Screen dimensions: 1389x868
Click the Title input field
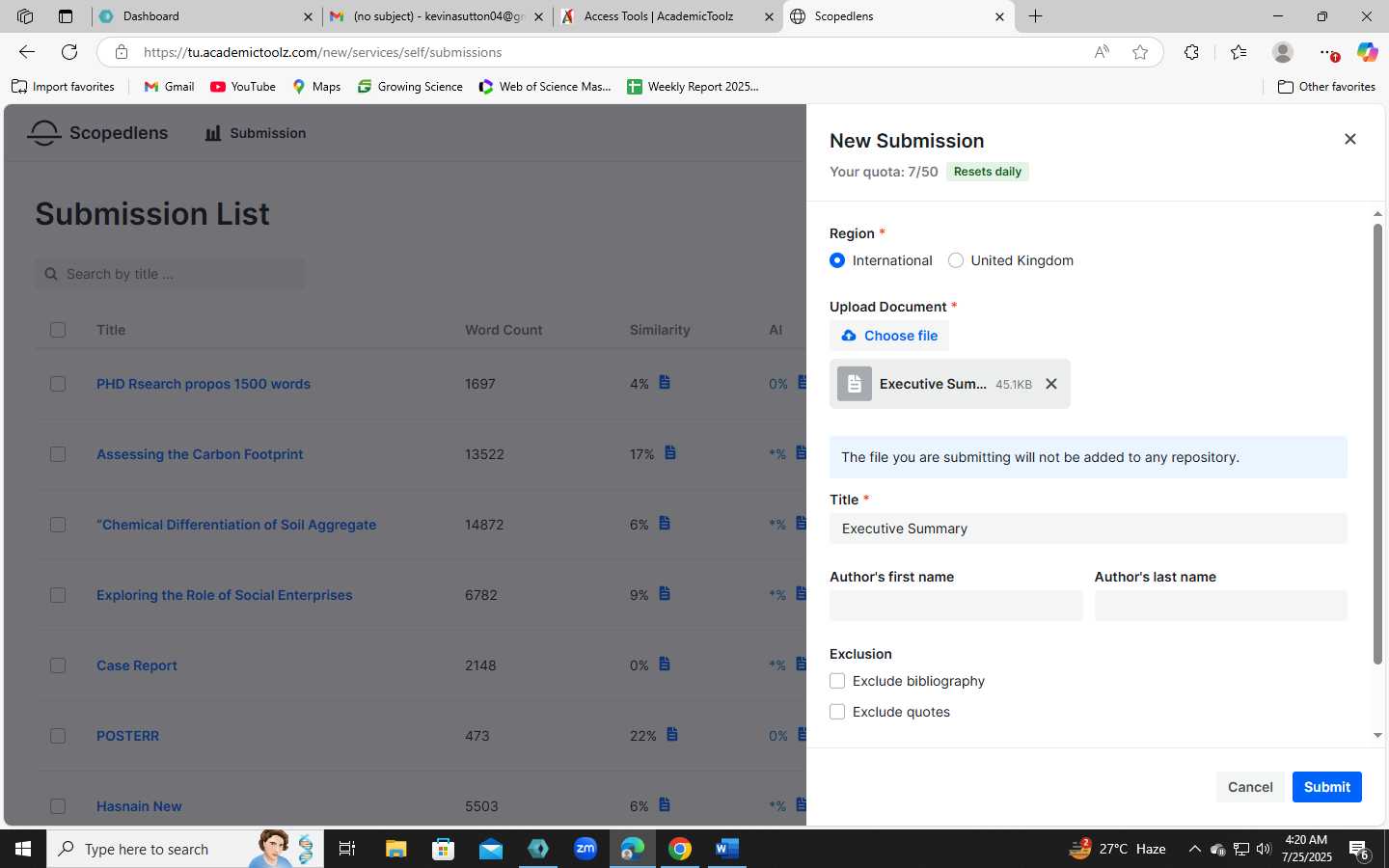tap(1088, 529)
